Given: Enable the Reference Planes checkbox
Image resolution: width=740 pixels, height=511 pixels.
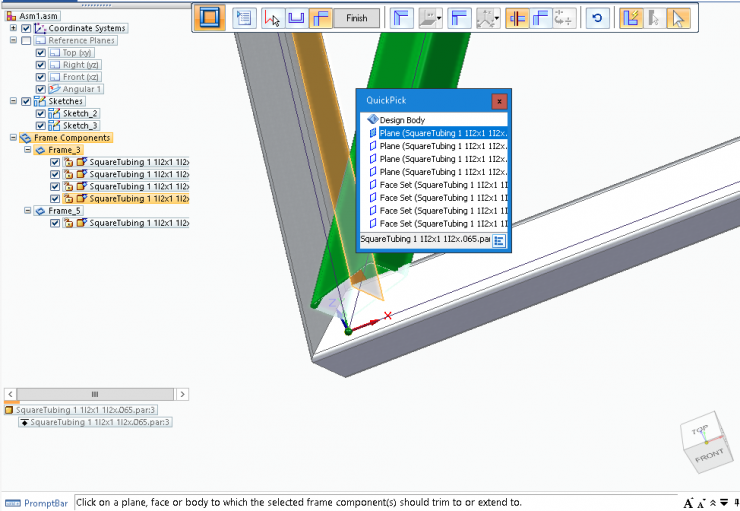Looking at the screenshot, I should [x=26, y=40].
